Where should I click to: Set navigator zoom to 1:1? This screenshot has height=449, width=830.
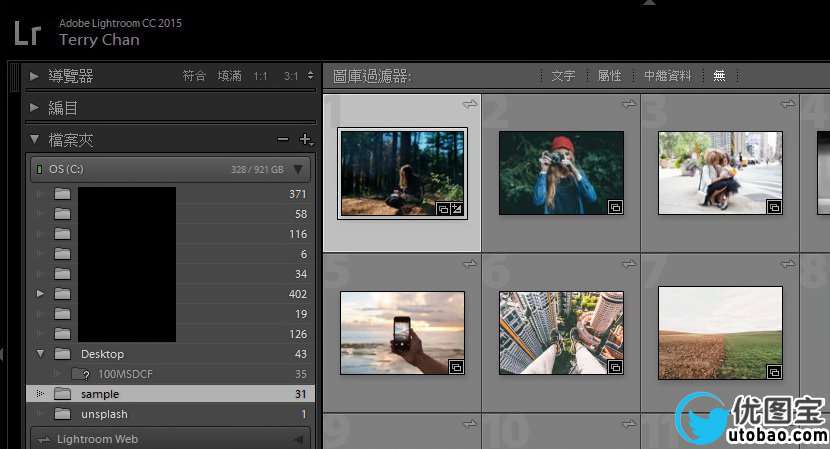(260, 76)
